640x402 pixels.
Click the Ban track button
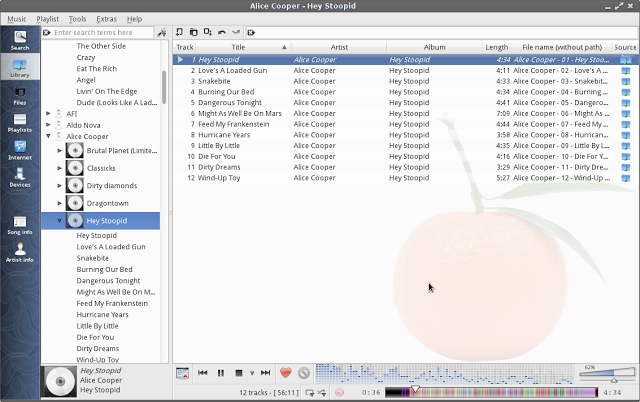click(x=304, y=373)
